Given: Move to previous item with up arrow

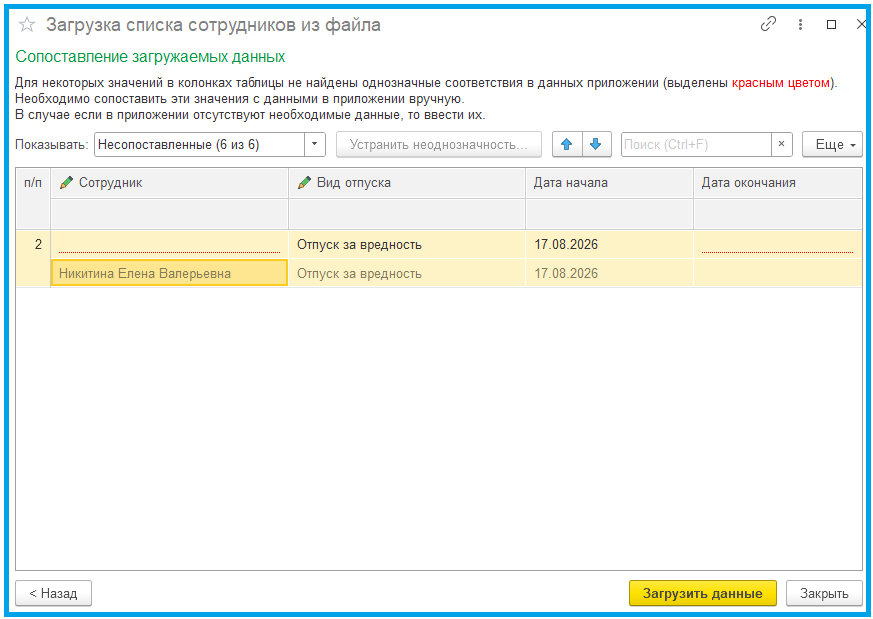Looking at the screenshot, I should tap(567, 145).
